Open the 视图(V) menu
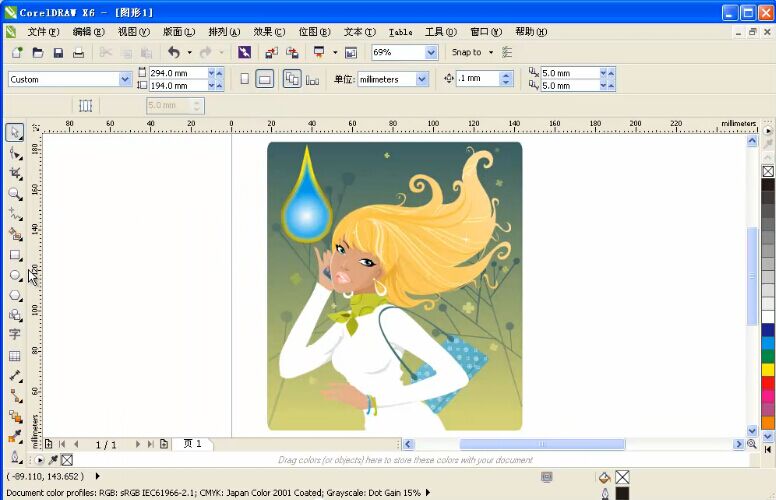This screenshot has width=776, height=500. [134, 32]
